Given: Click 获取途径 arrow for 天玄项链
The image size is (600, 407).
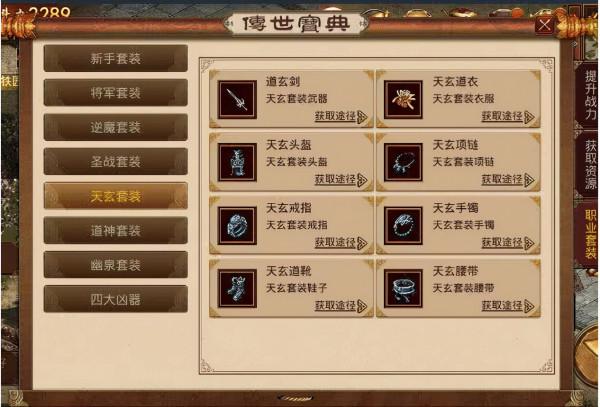Looking at the screenshot, I should 529,180.
